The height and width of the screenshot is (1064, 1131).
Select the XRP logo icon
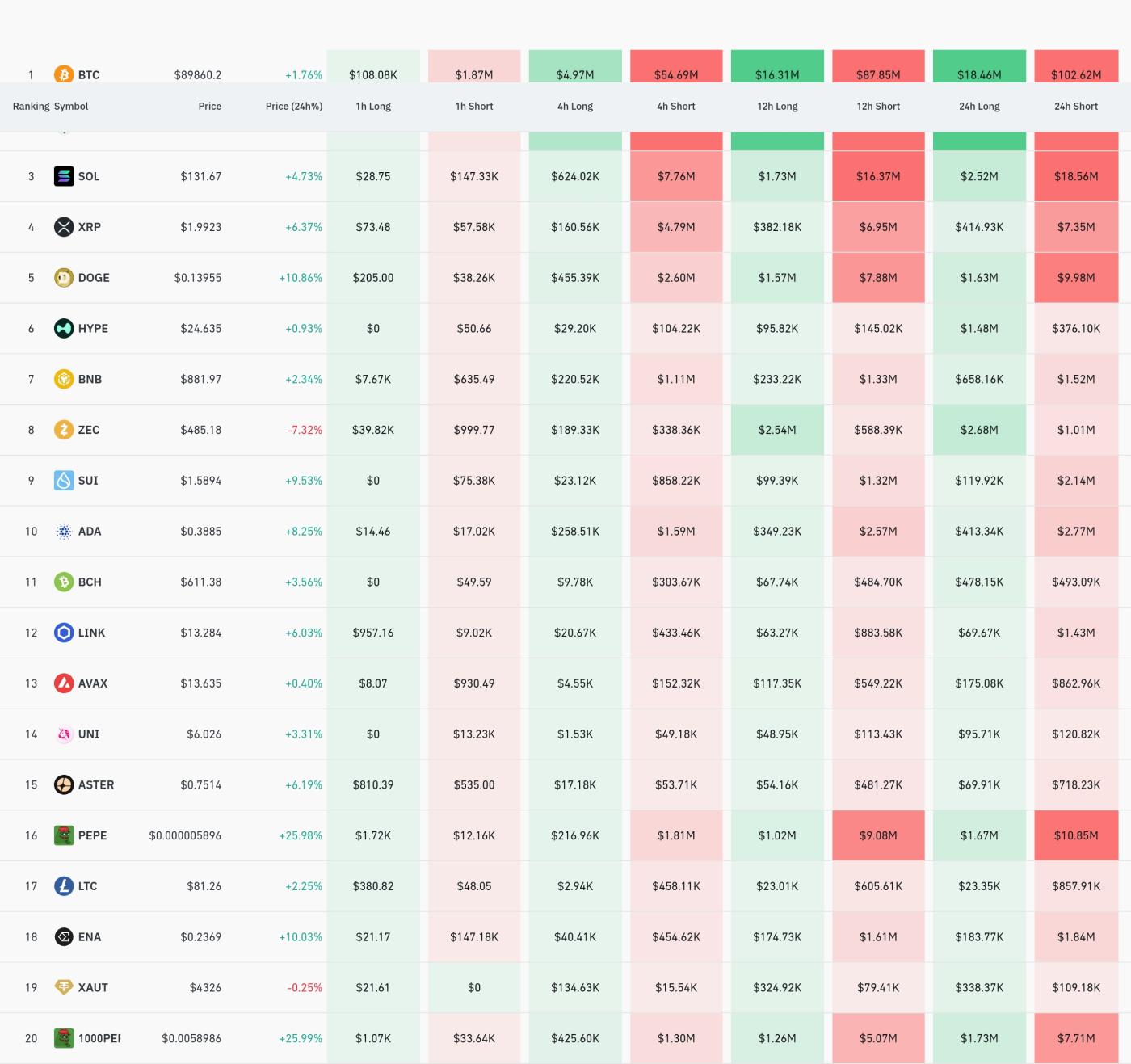pyautogui.click(x=63, y=227)
